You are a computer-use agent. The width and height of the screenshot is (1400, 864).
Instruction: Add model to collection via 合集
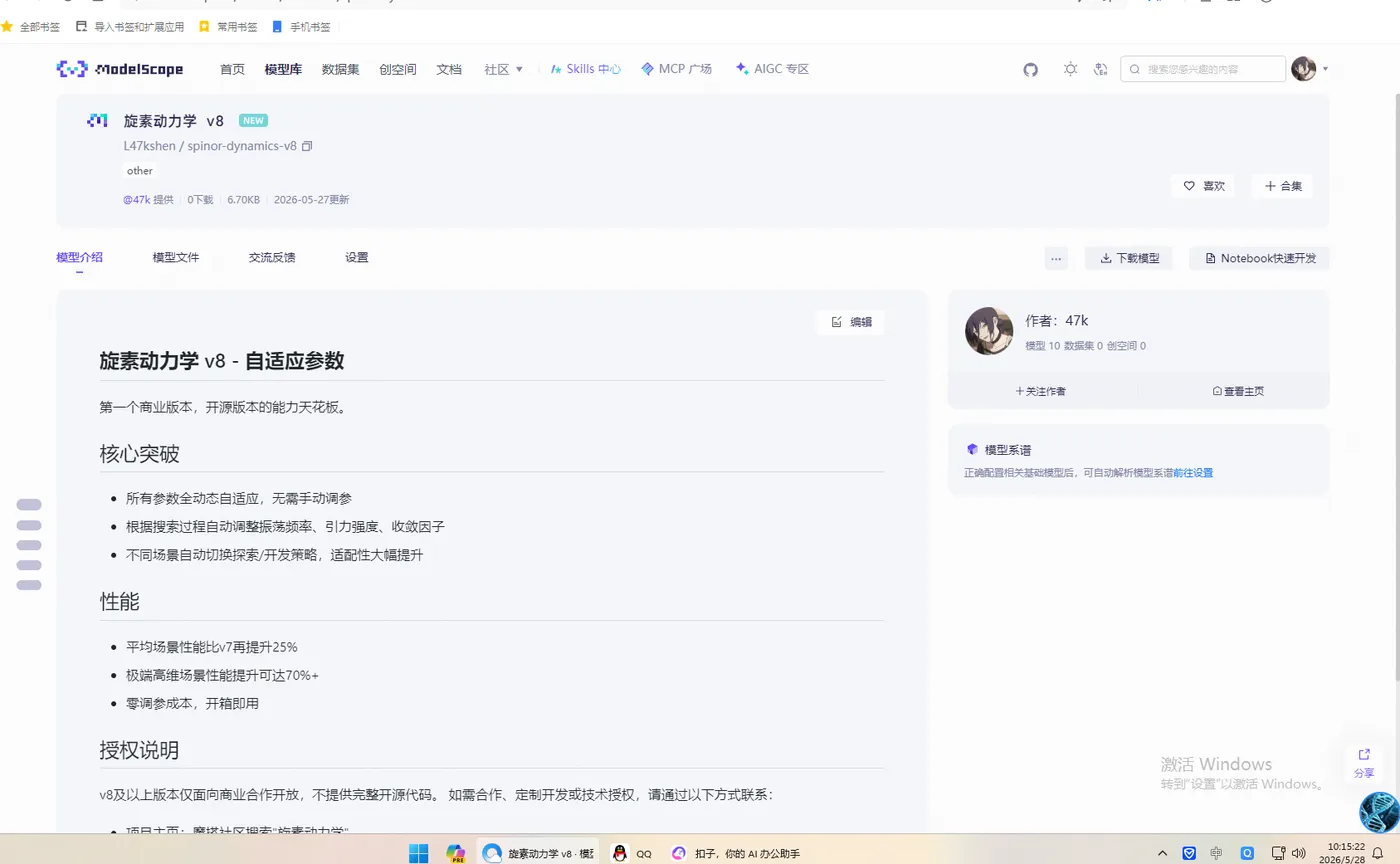click(1283, 186)
